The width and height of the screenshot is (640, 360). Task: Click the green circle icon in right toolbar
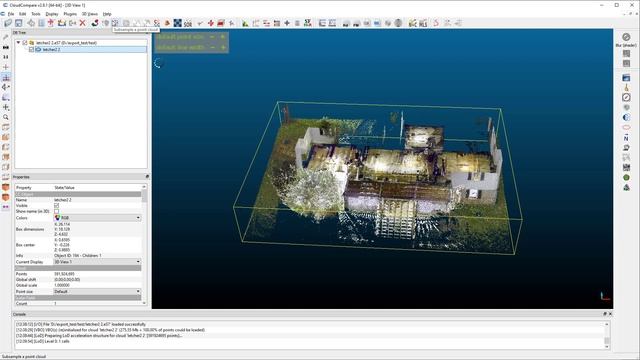626,178
